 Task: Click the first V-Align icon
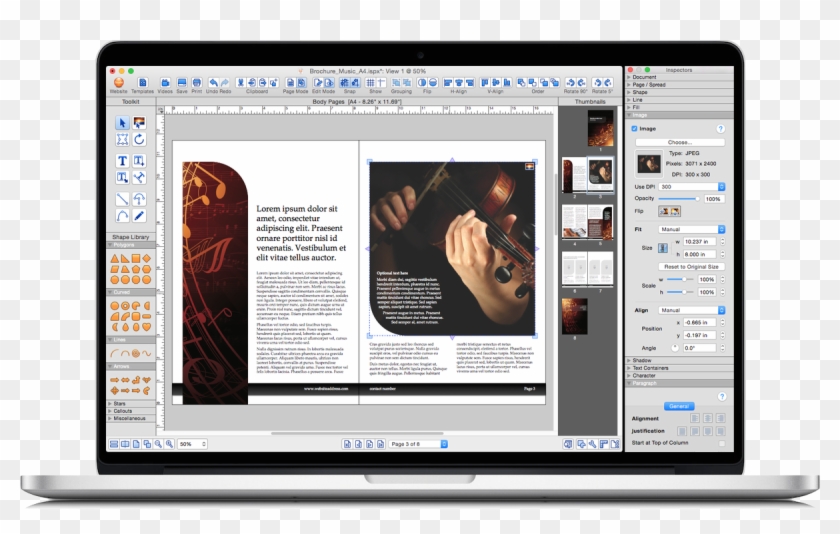[x=485, y=82]
